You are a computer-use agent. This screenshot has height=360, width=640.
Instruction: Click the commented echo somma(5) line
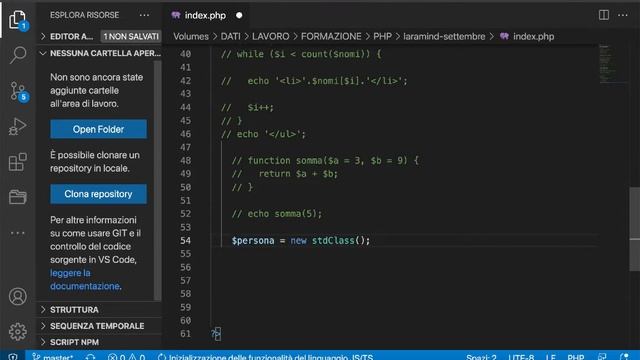point(277,213)
